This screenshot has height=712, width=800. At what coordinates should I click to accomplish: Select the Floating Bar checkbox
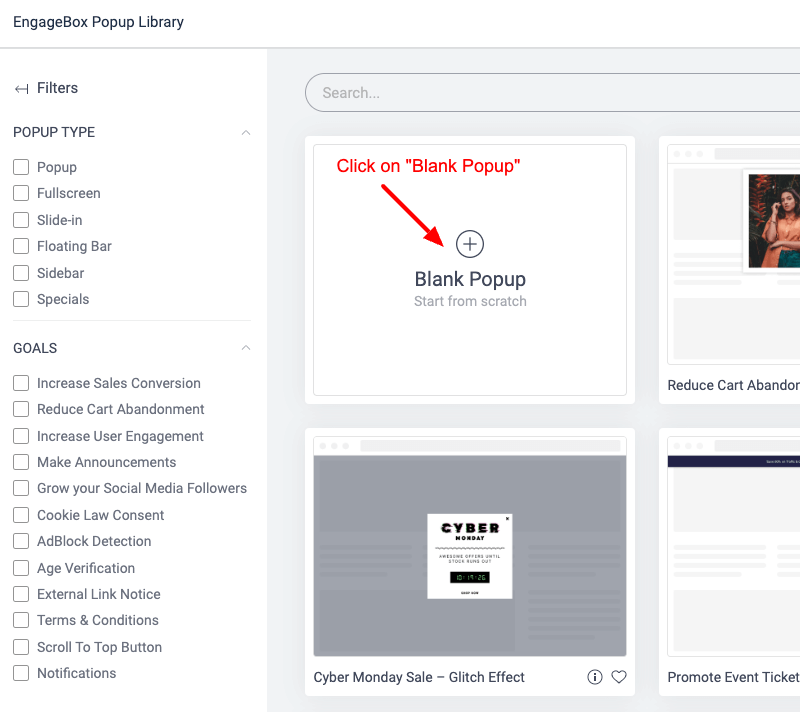21,246
